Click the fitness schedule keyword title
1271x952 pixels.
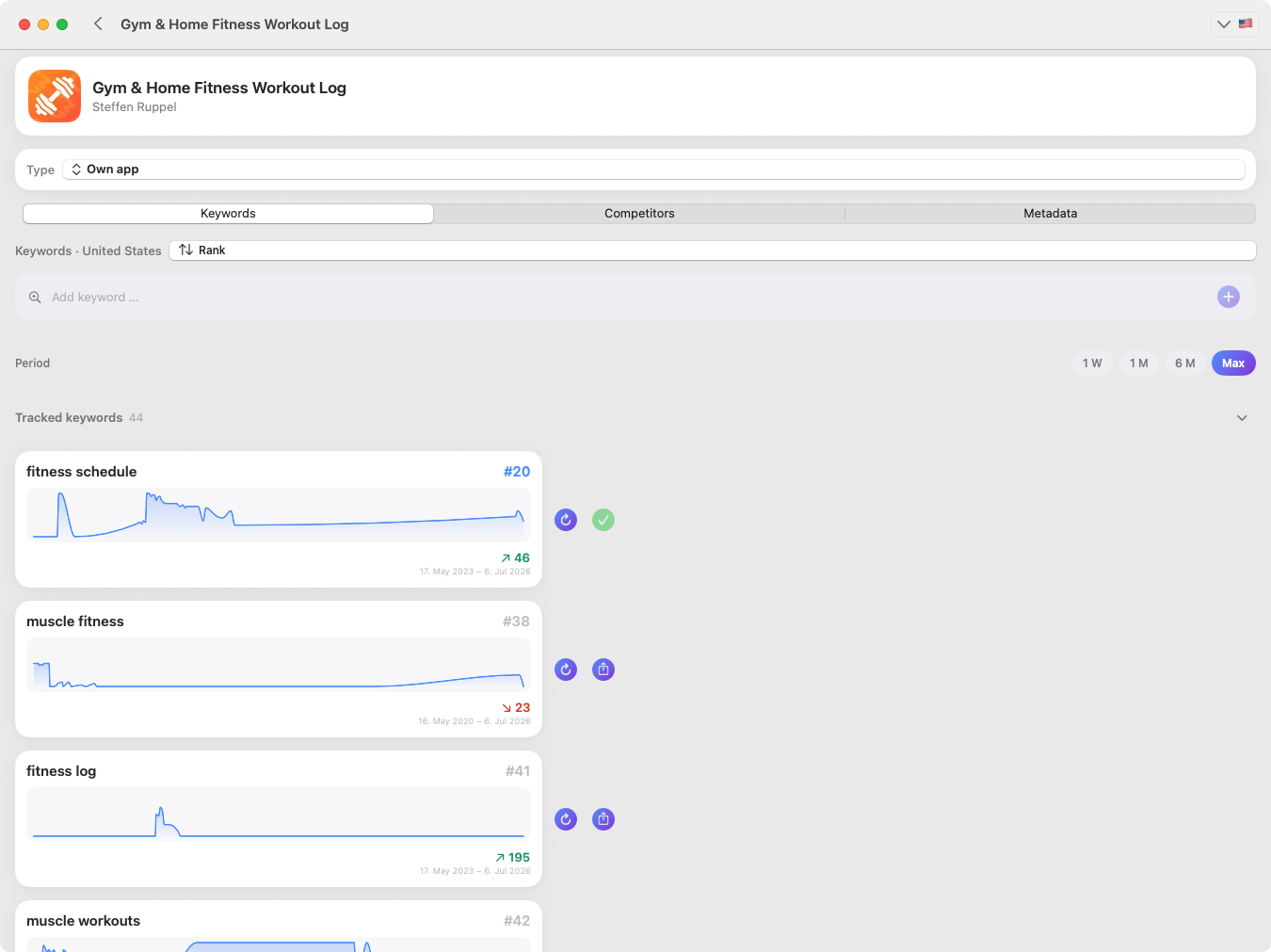pyautogui.click(x=81, y=472)
